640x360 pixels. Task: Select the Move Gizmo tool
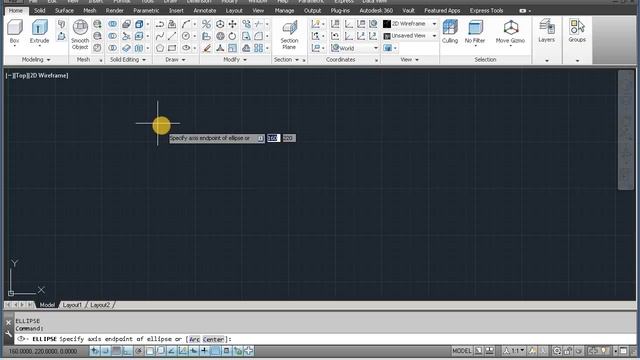[510, 31]
